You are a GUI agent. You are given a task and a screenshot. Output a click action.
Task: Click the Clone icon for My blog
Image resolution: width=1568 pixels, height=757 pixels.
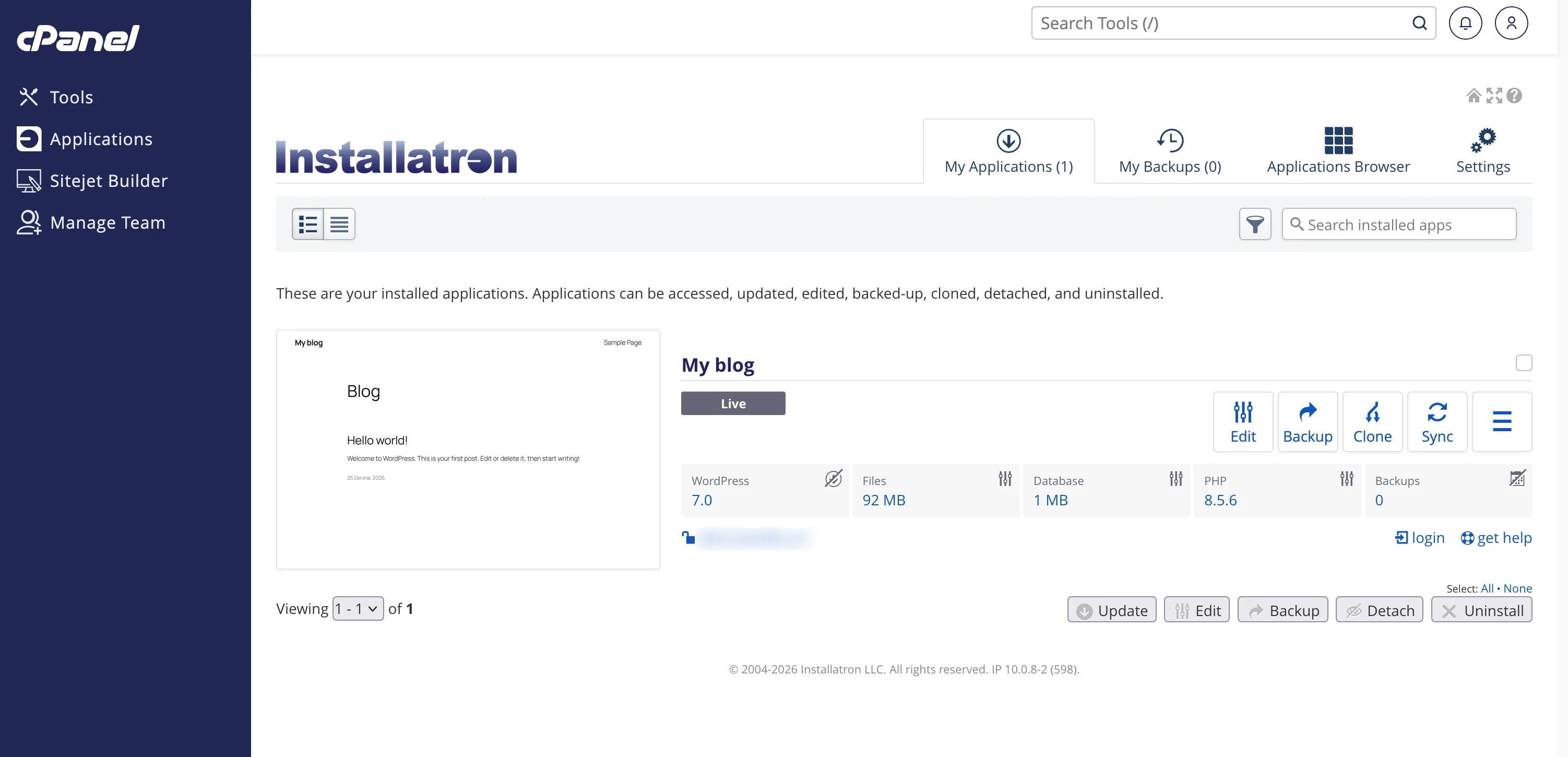click(1372, 421)
